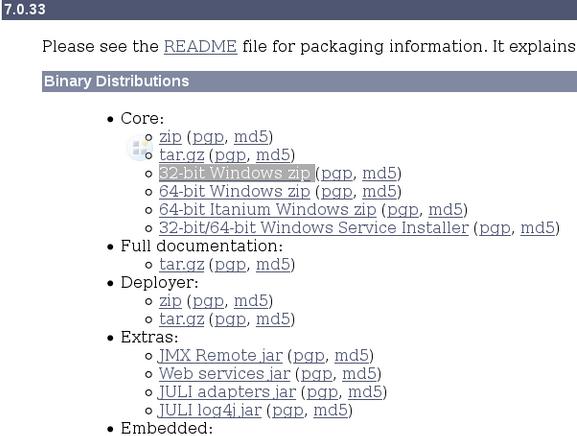The height and width of the screenshot is (436, 577).
Task: Open md5 for 64-bit Itanium Windows zip
Action: (x=445, y=209)
